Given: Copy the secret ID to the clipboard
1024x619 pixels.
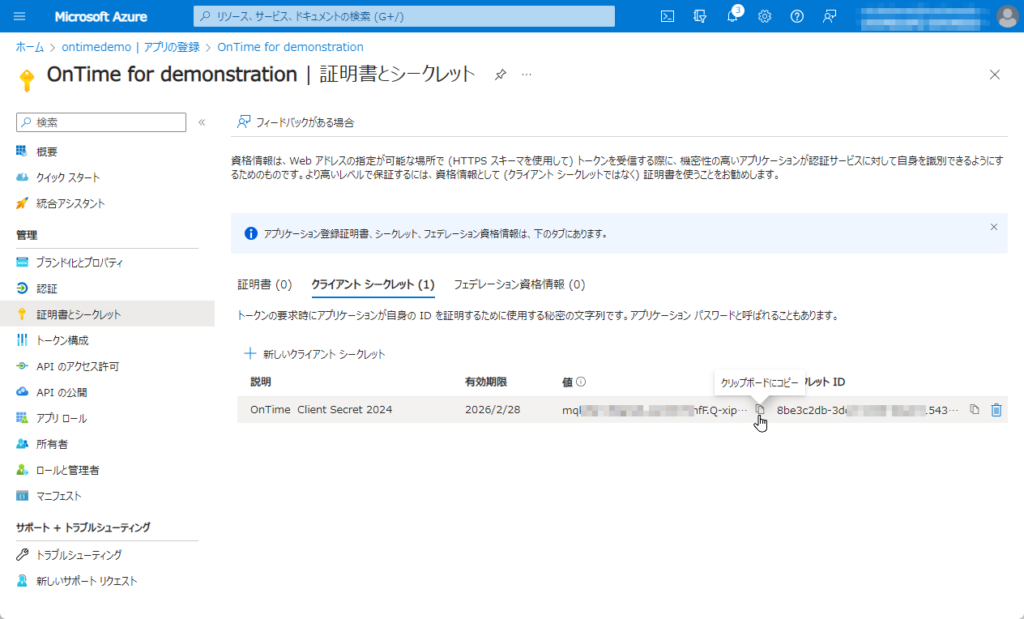Looking at the screenshot, I should click(974, 409).
